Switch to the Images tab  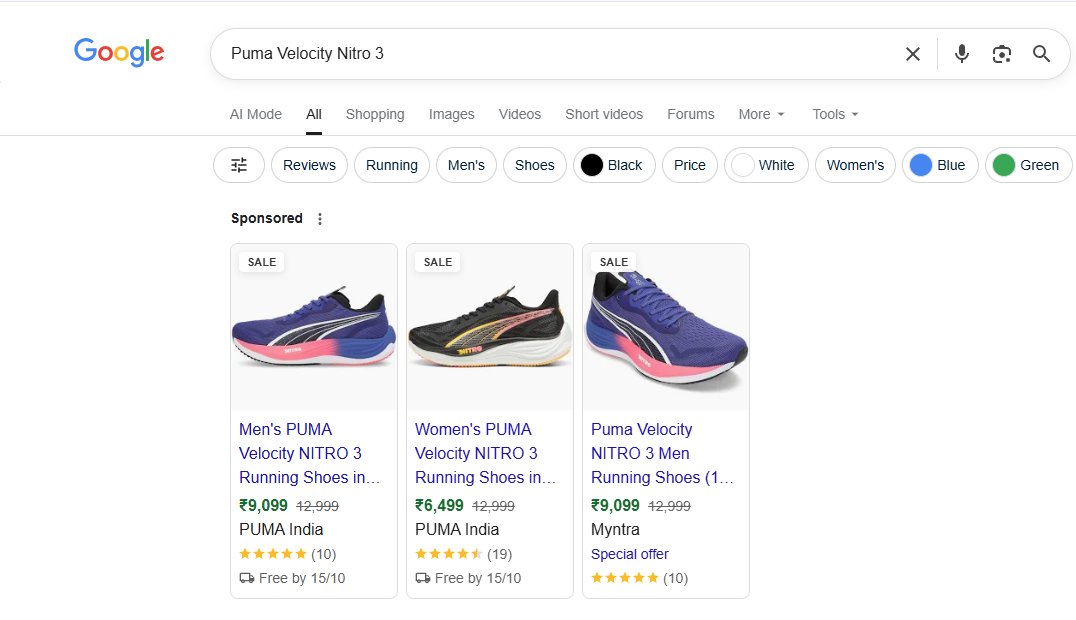tap(452, 114)
